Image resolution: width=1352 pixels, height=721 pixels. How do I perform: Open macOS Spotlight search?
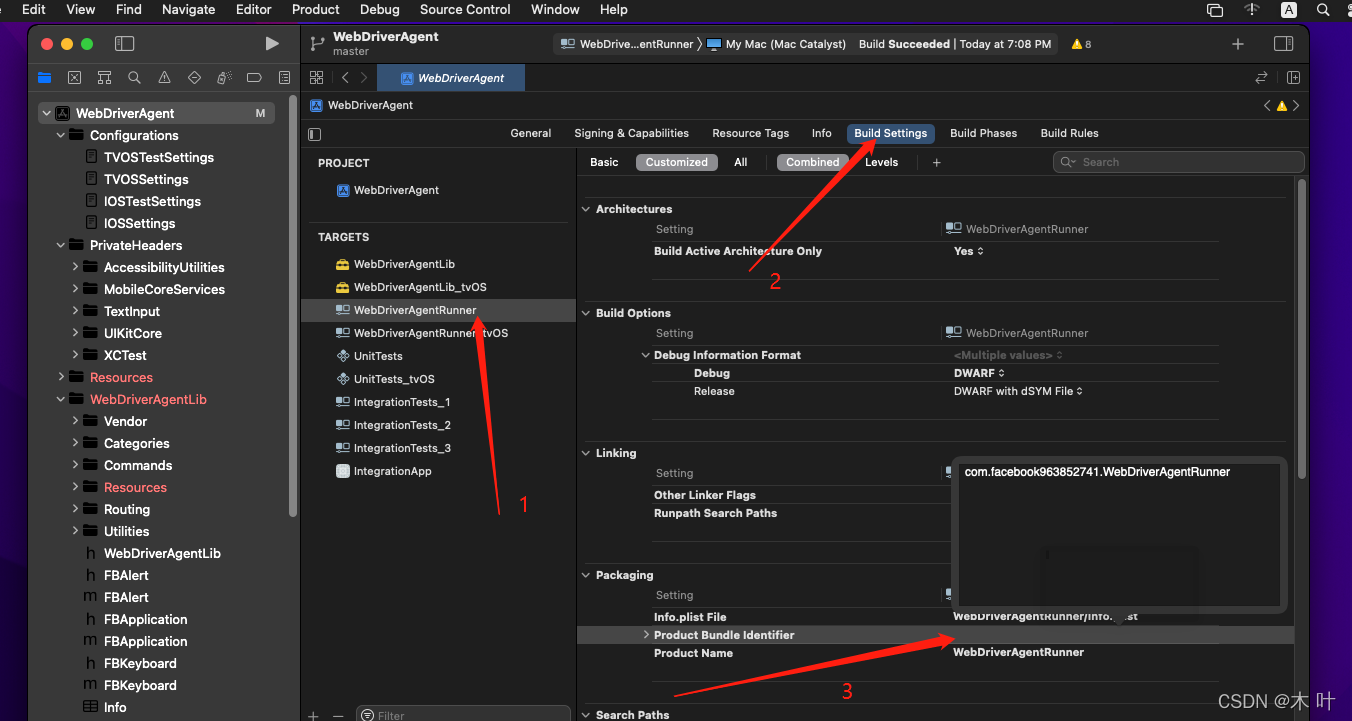(1321, 10)
